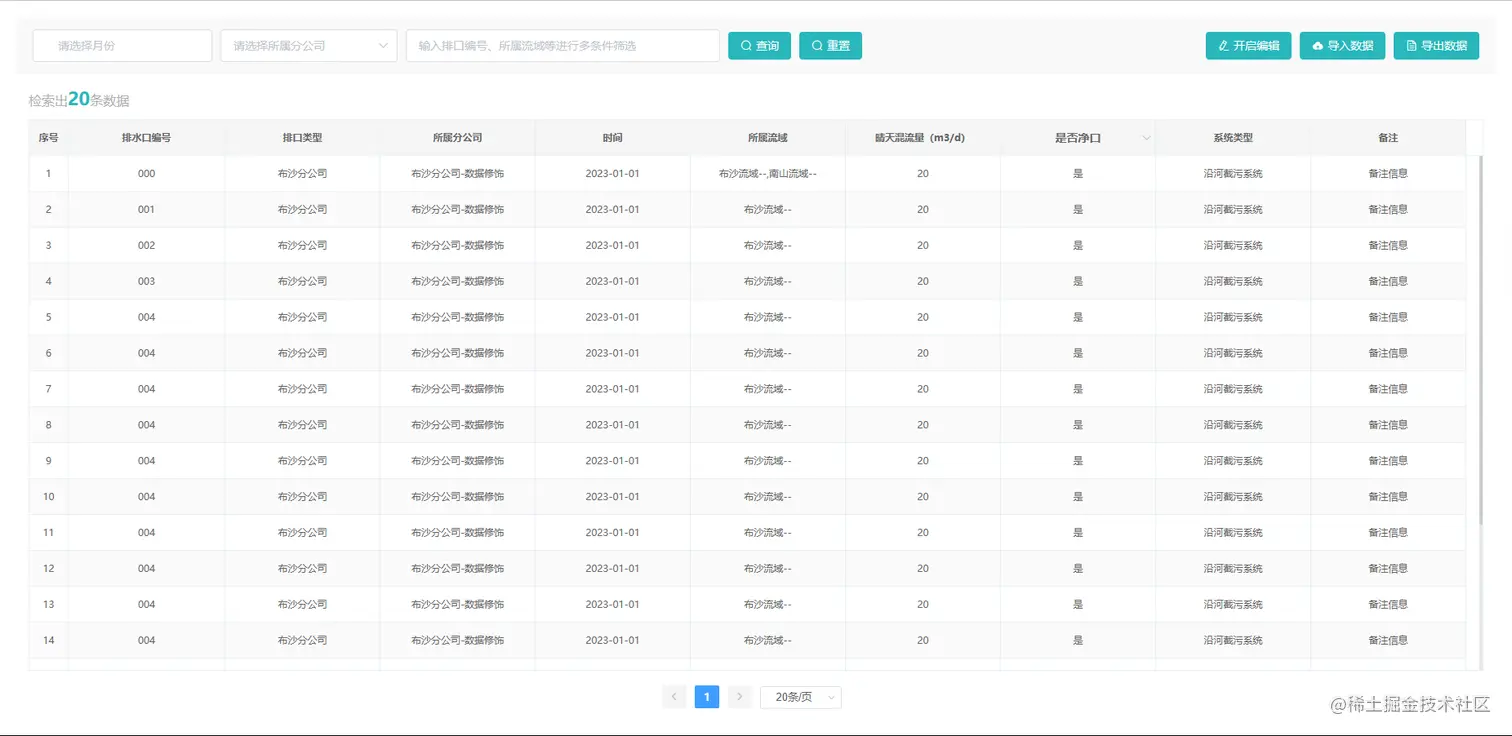Click 布沙分公司-数据修饰 in row 7
The height and width of the screenshot is (736, 1512).
(457, 390)
